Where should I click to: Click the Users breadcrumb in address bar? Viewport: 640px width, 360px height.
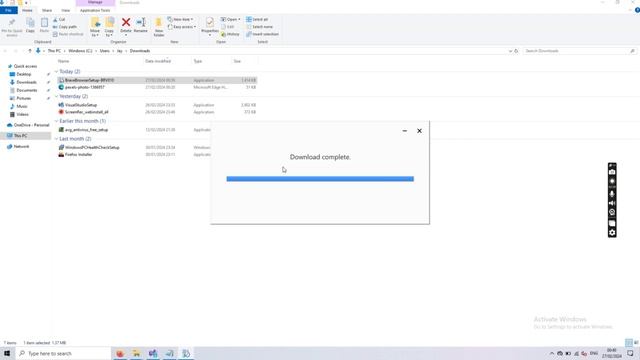104,51
